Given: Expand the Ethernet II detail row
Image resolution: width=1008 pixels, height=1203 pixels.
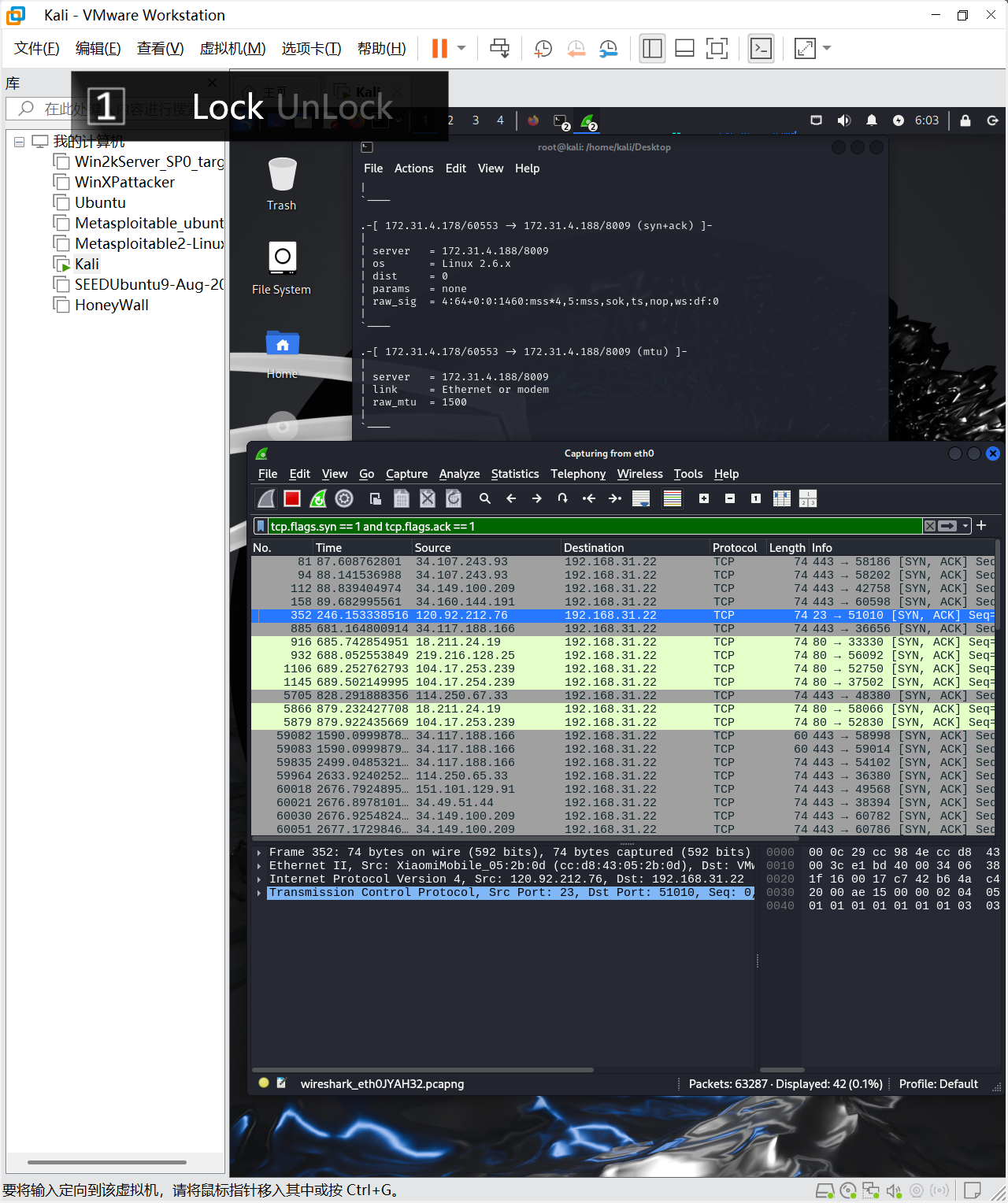Looking at the screenshot, I should tap(258, 866).
